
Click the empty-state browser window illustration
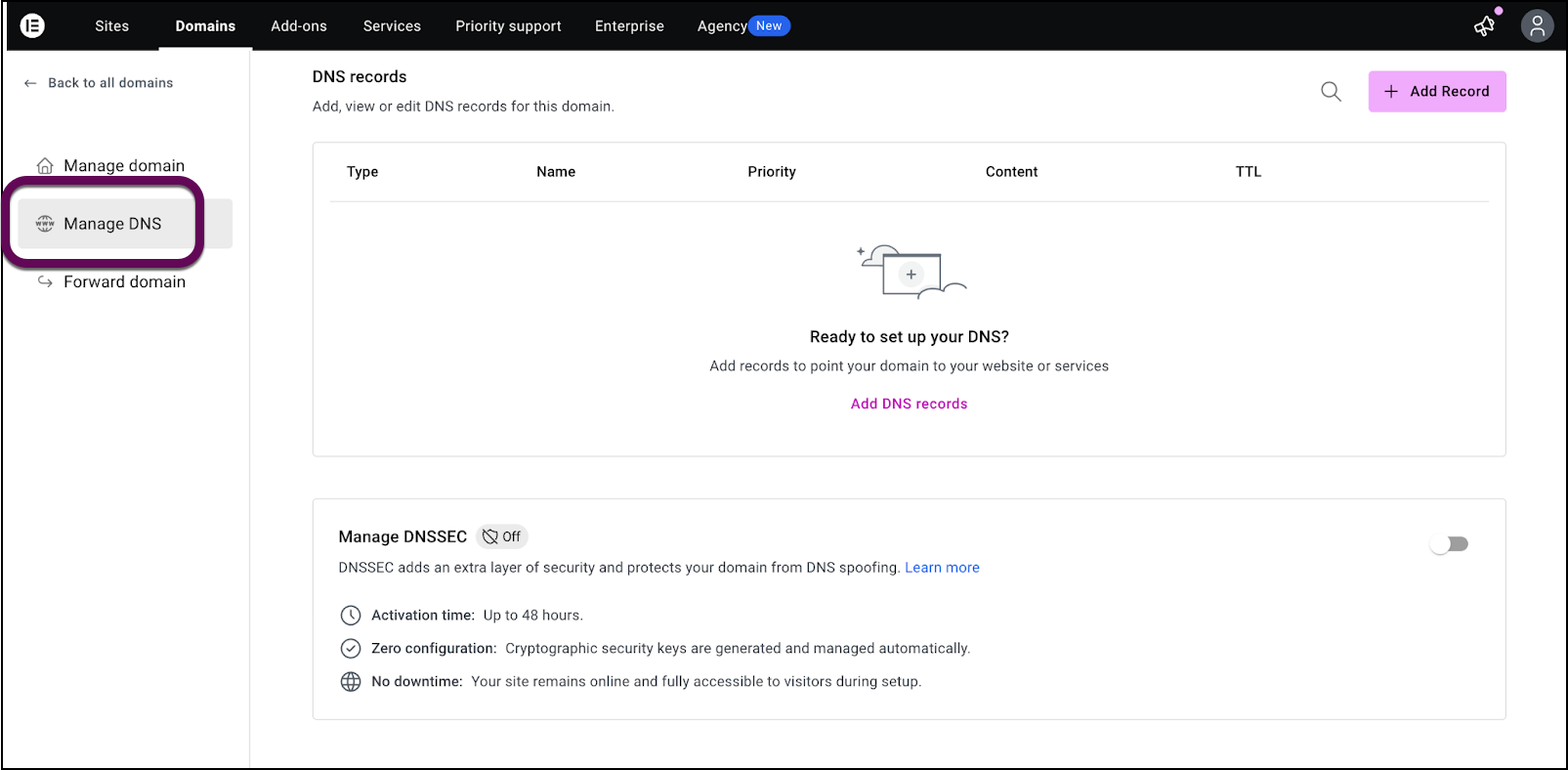point(911,273)
